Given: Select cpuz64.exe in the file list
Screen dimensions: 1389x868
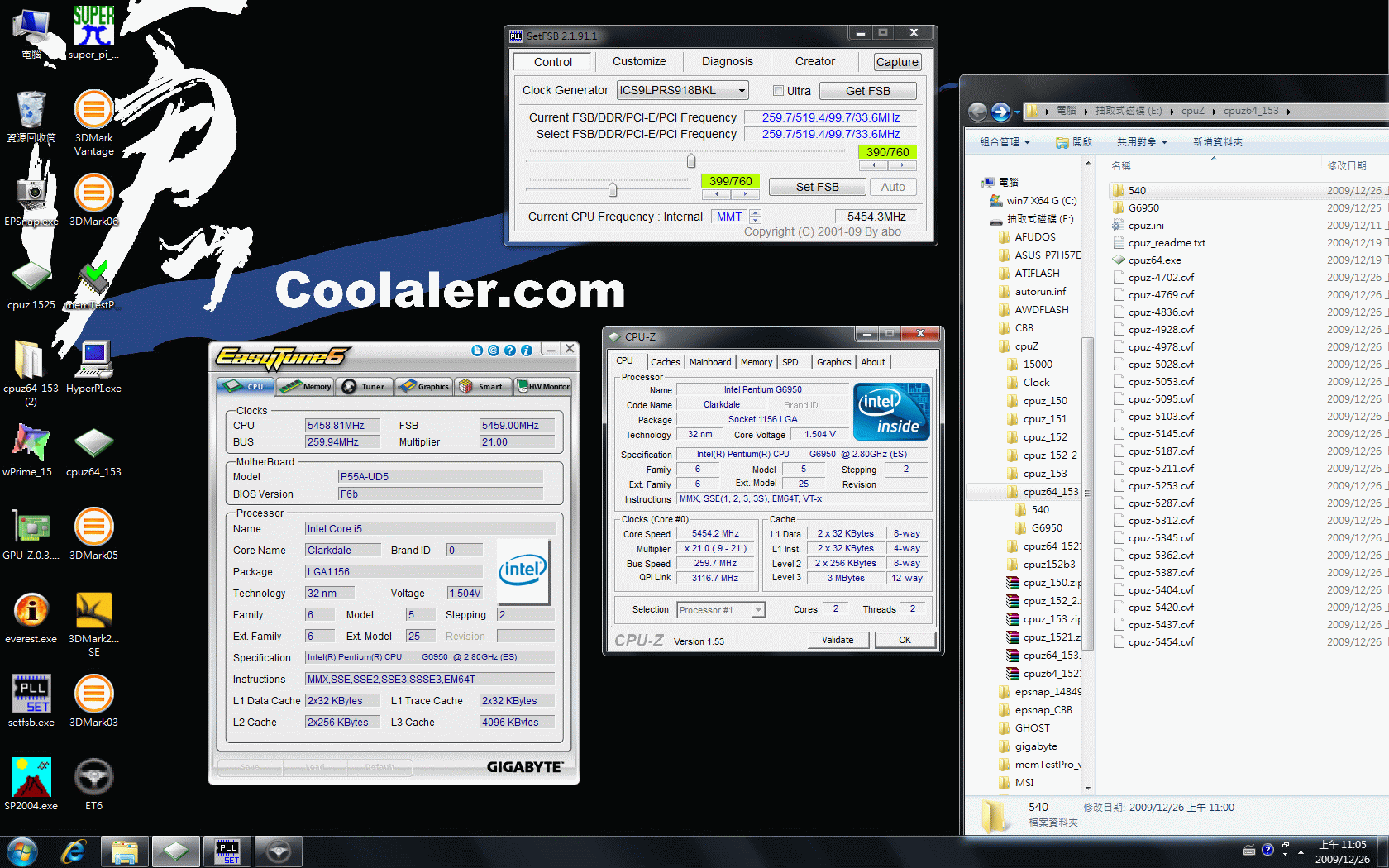Looking at the screenshot, I should point(1153,260).
